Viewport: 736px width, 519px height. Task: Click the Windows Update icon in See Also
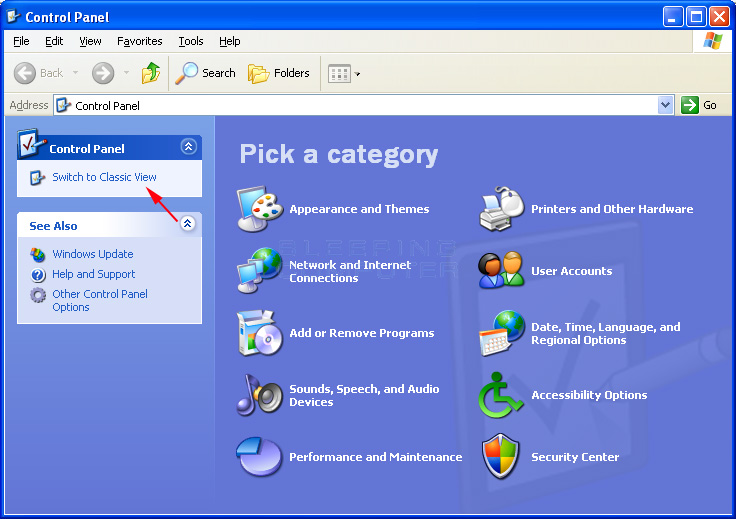pos(38,254)
